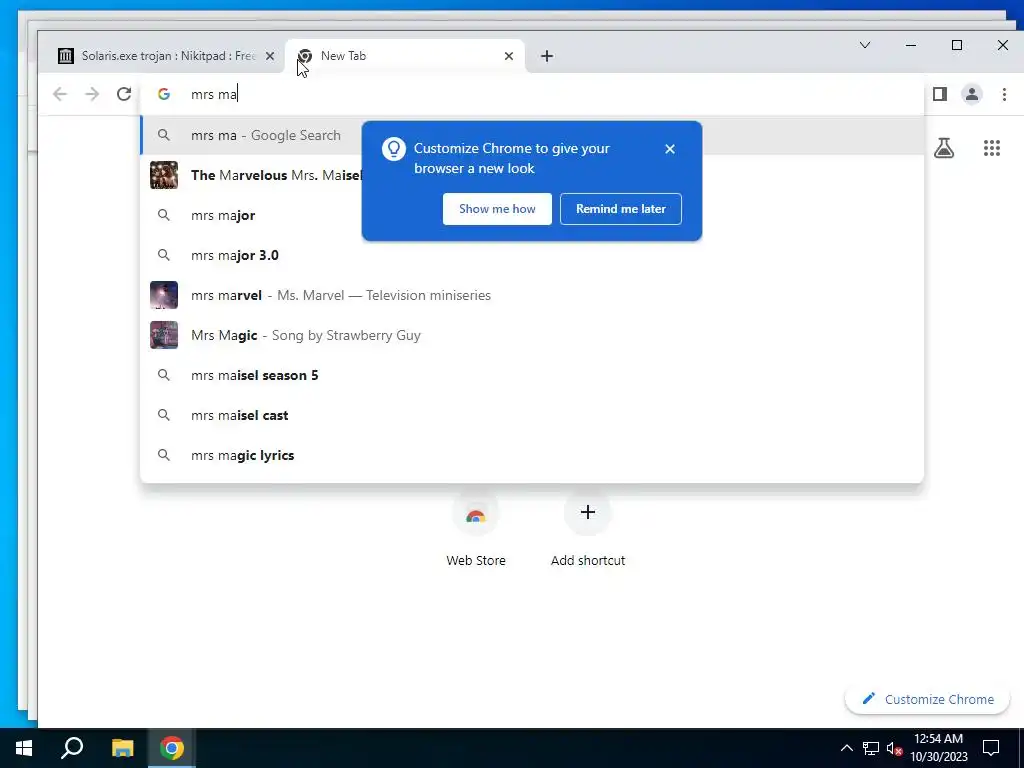Select the 'mrs major' suggestion
This screenshot has width=1024, height=768.
[532, 215]
